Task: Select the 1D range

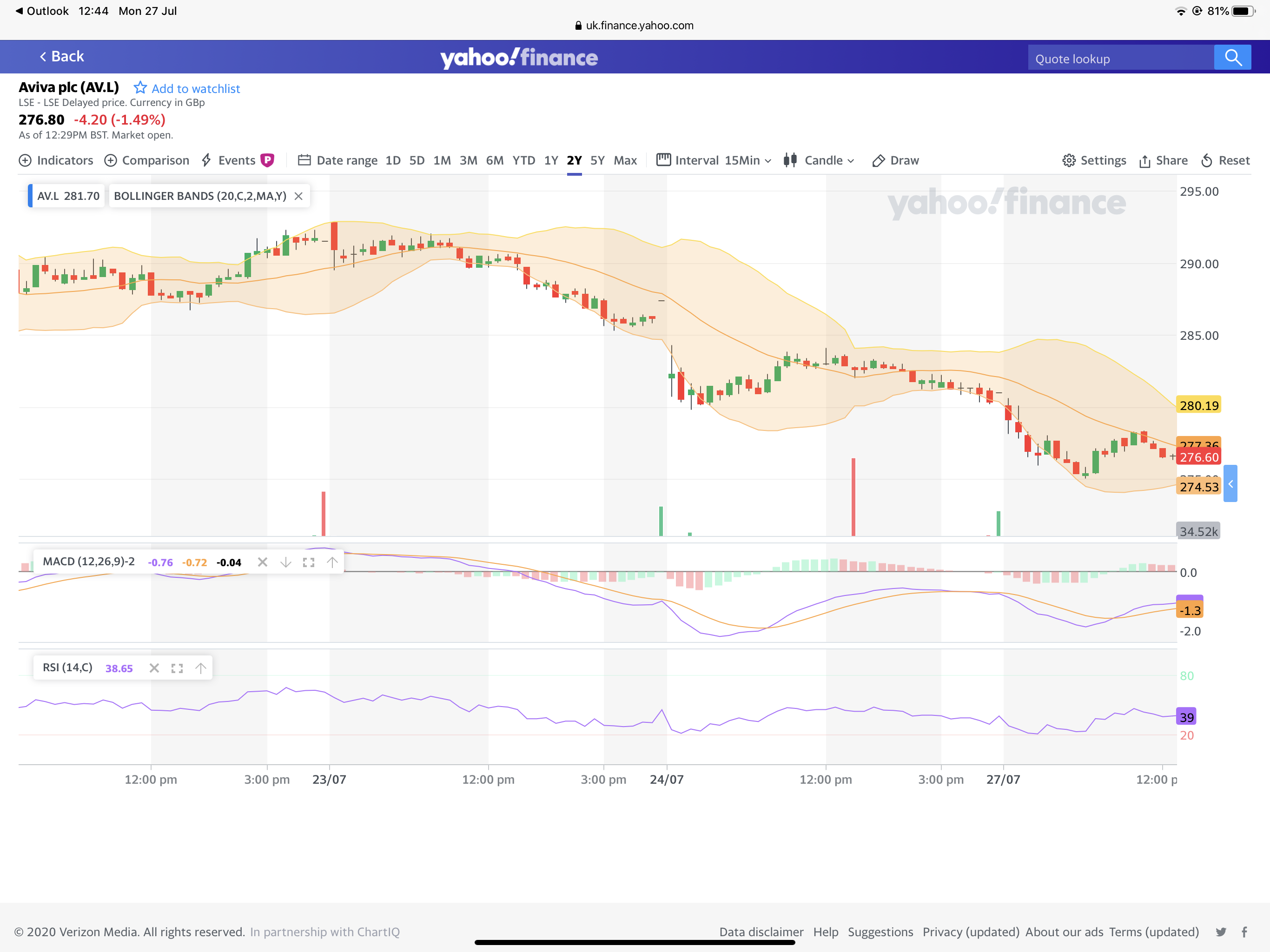Action: [393, 160]
